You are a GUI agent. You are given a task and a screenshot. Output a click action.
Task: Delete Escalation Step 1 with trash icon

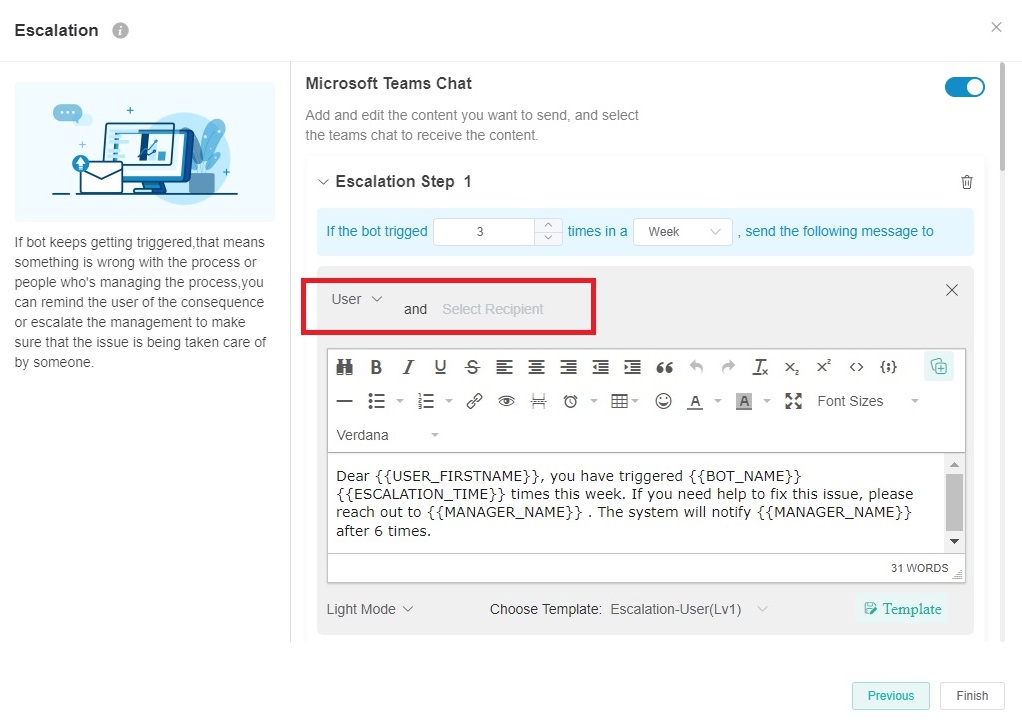pyautogui.click(x=966, y=182)
